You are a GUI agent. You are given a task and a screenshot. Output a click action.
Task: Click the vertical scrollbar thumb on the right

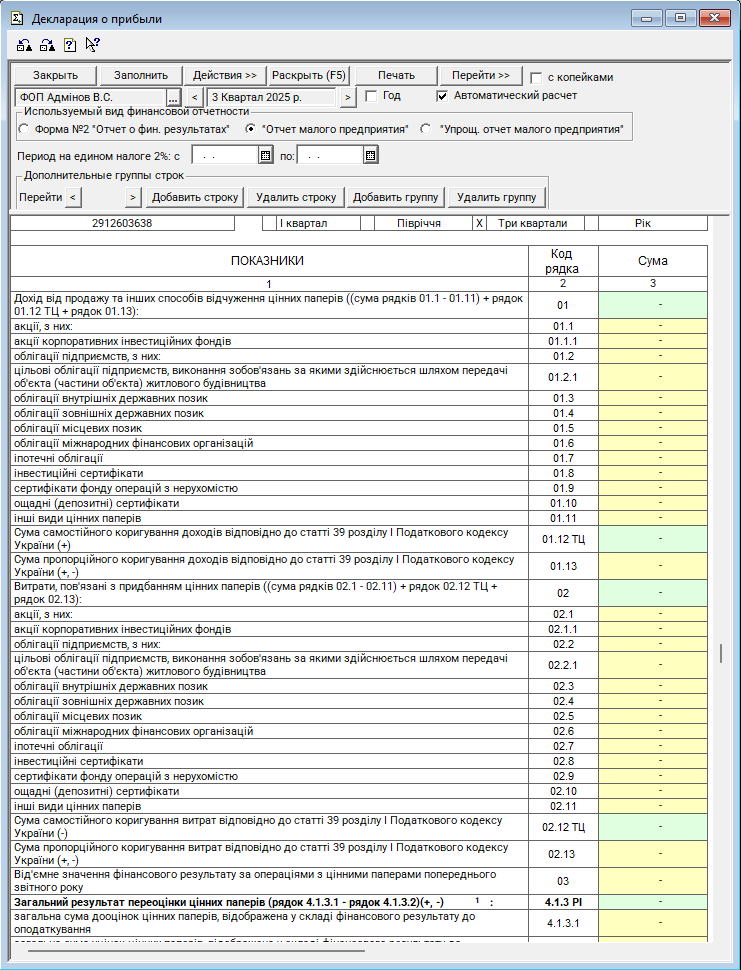720,653
